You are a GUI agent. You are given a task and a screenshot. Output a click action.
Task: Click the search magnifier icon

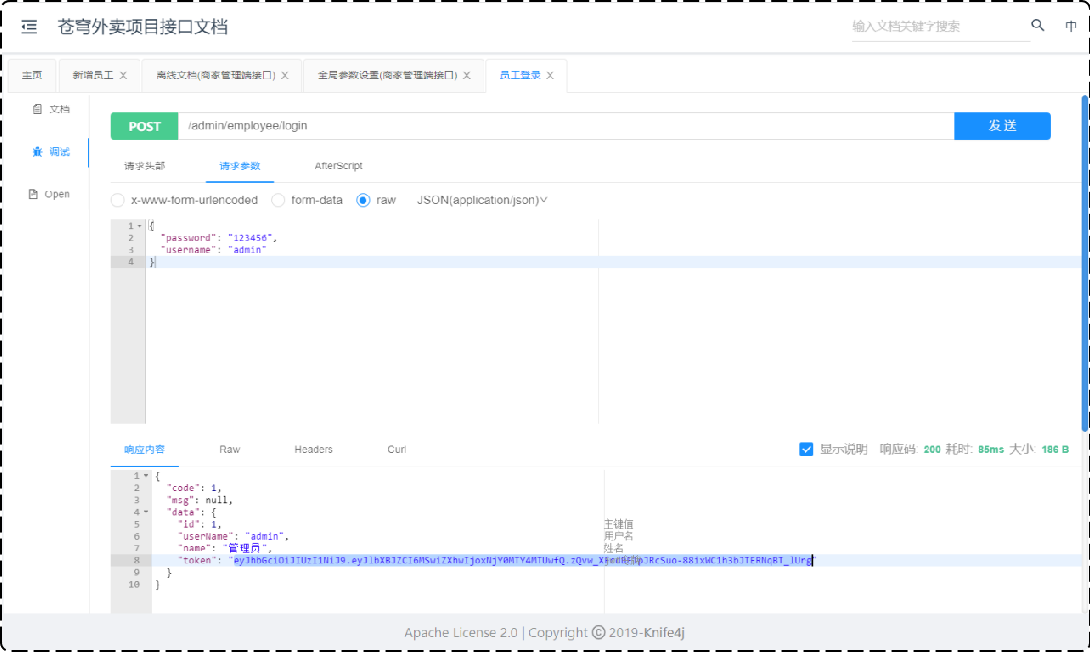coord(1038,26)
